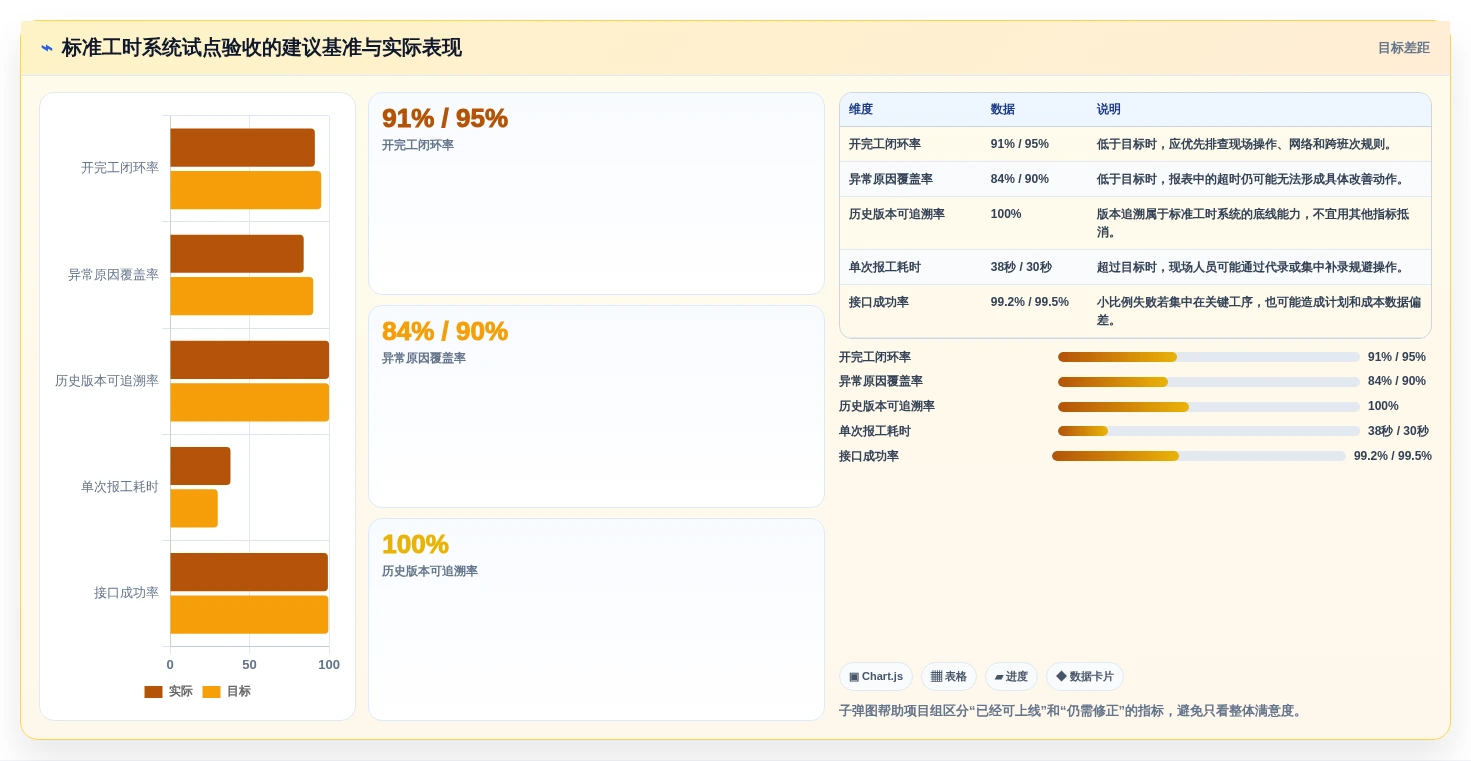Select the 100% data card
Viewport: 1471px width, 761px height.
click(596, 619)
